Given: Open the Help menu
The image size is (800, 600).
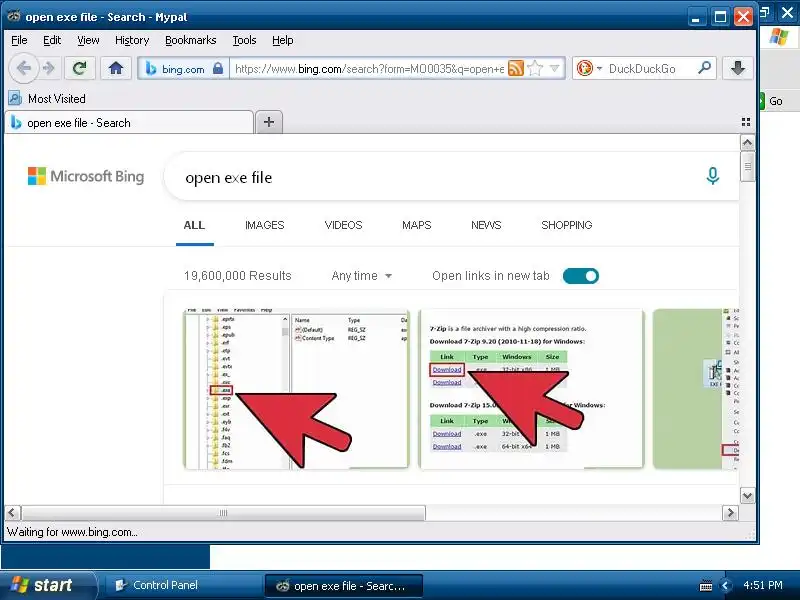Looking at the screenshot, I should pos(283,40).
